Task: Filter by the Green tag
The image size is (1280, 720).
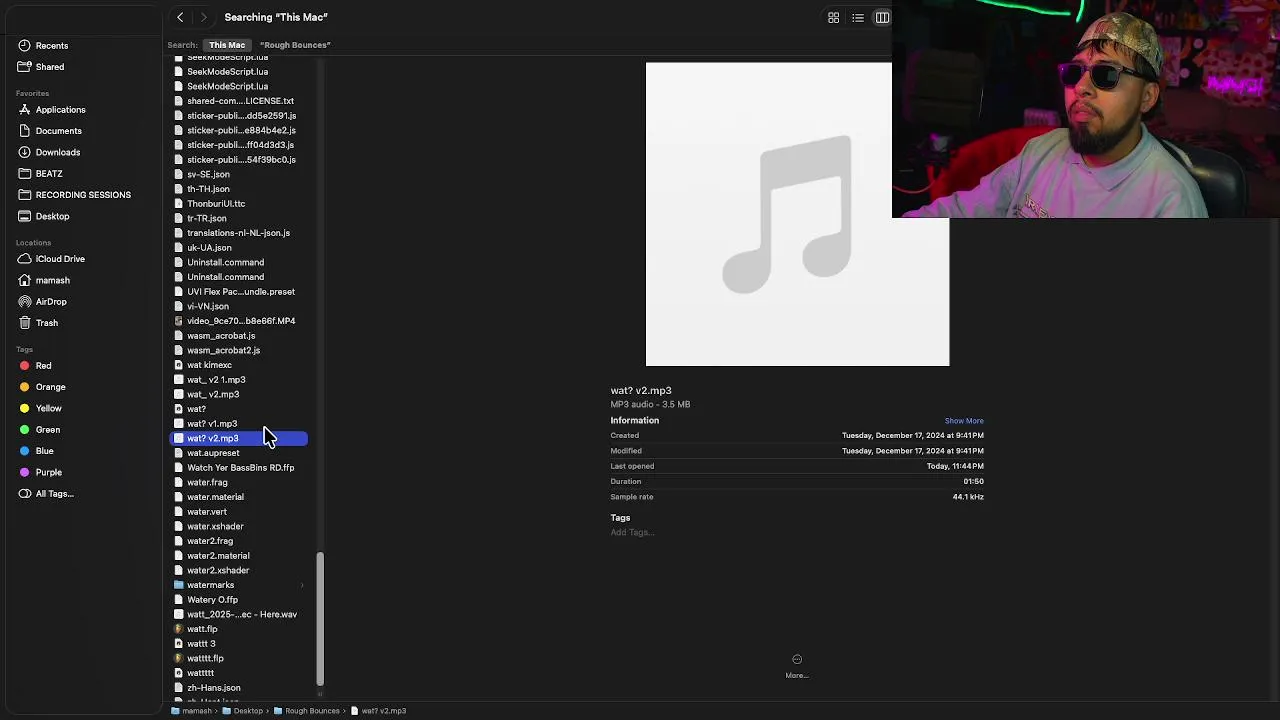Action: coord(48,430)
